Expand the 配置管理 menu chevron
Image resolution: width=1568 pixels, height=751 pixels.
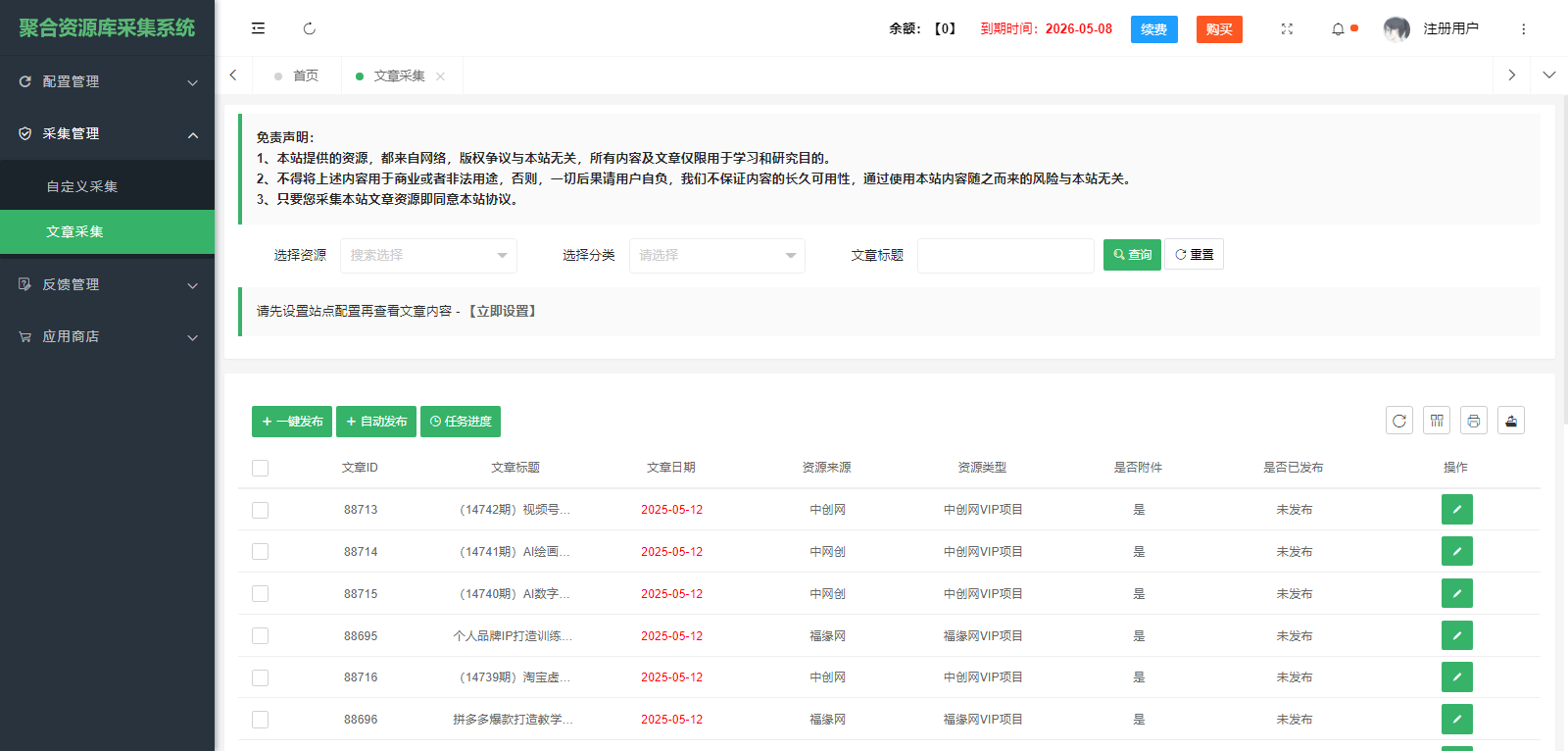pos(193,82)
